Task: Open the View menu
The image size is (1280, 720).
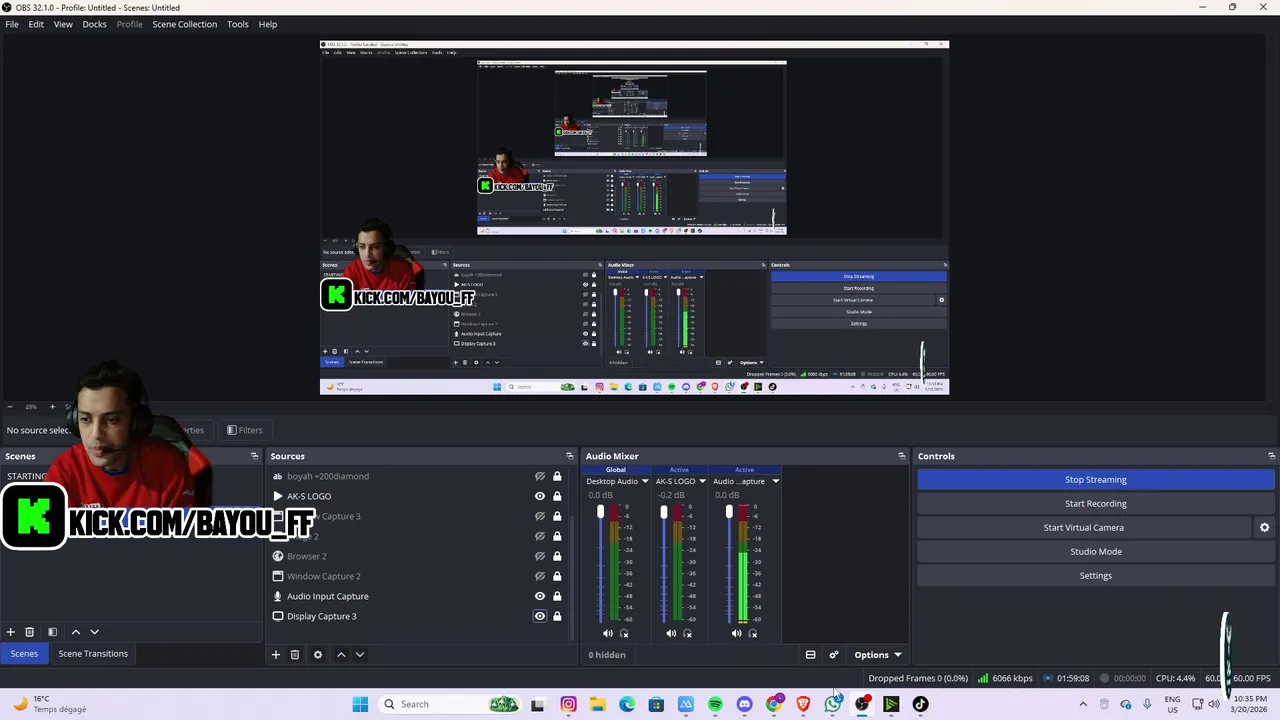Action: coord(63,24)
